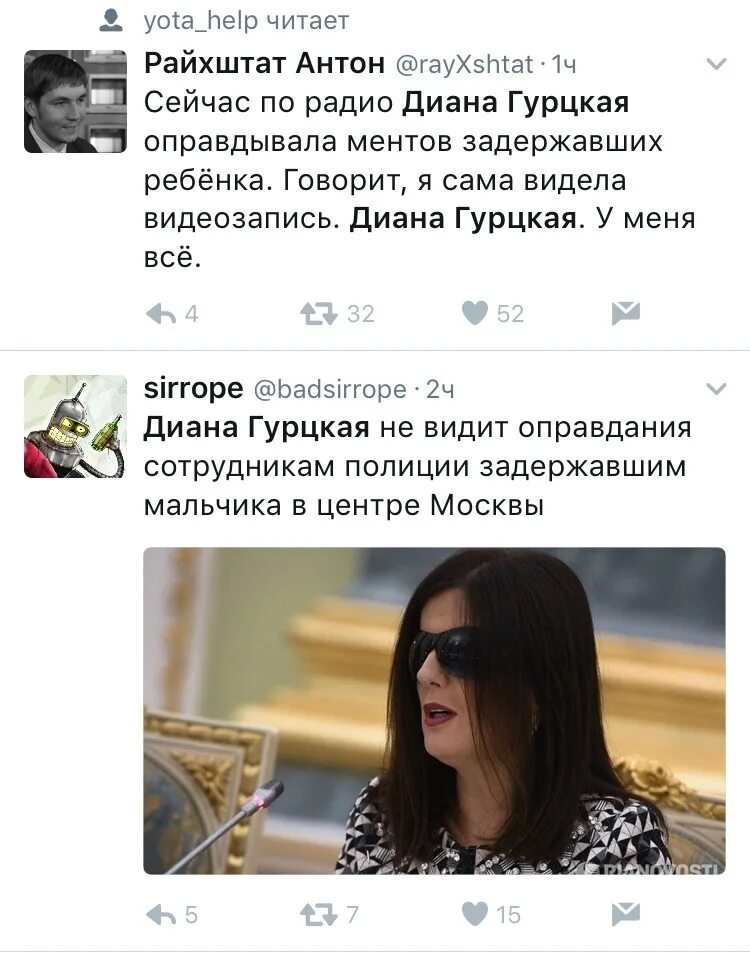Retweet the tweet with 32 retweets
Viewport: 750px width, 959px height.
point(319,314)
